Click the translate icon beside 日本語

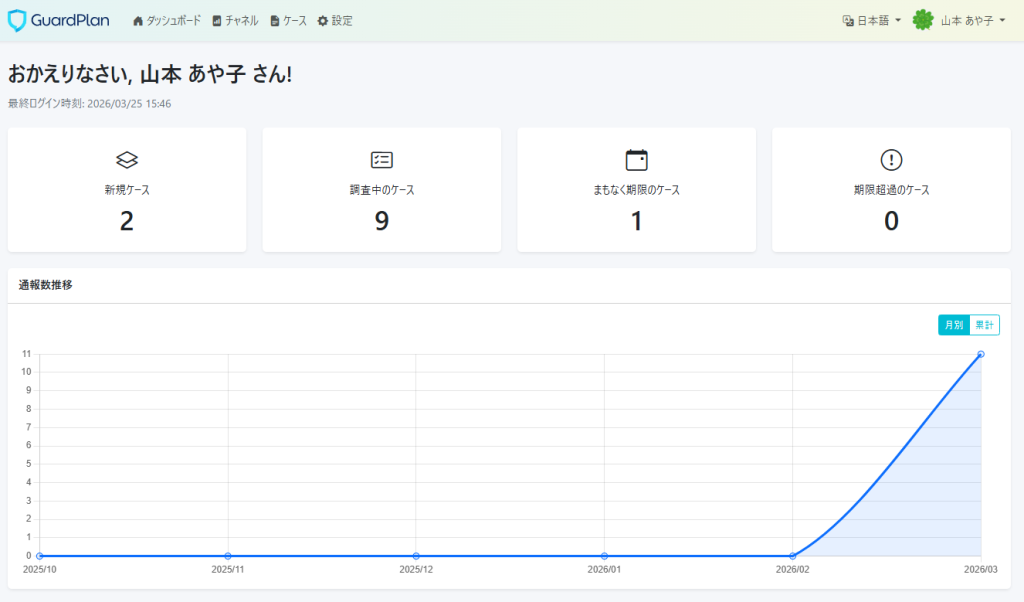(848, 21)
